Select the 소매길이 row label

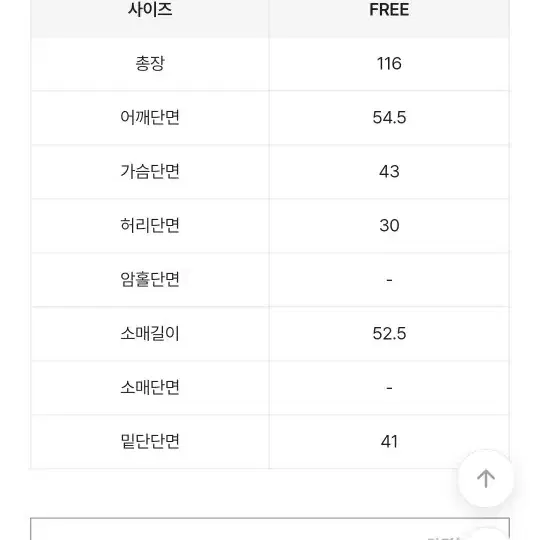pyautogui.click(x=150, y=333)
